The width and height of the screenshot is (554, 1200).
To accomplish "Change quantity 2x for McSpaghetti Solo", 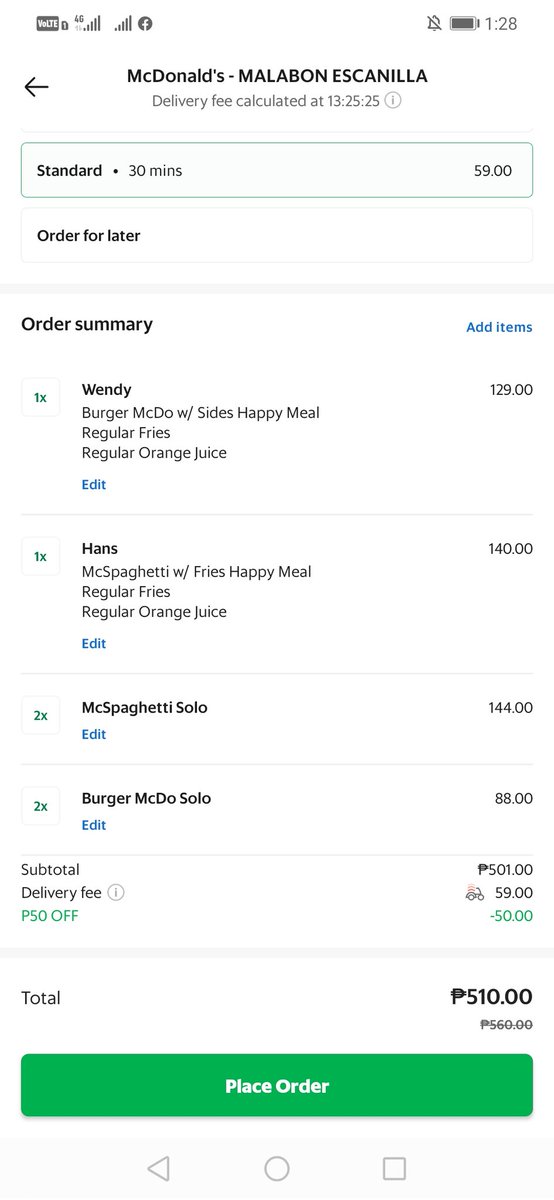I will [x=40, y=715].
